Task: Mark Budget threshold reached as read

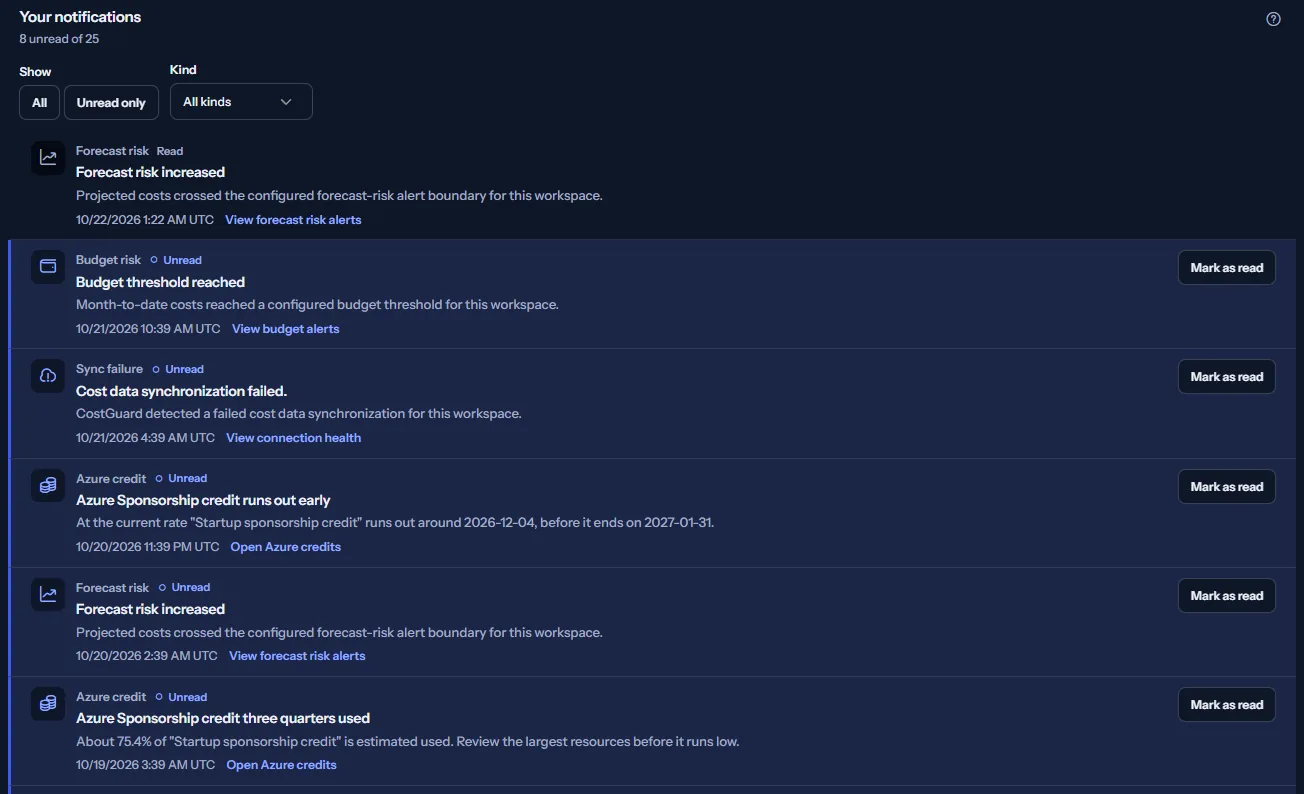Action: [1227, 268]
